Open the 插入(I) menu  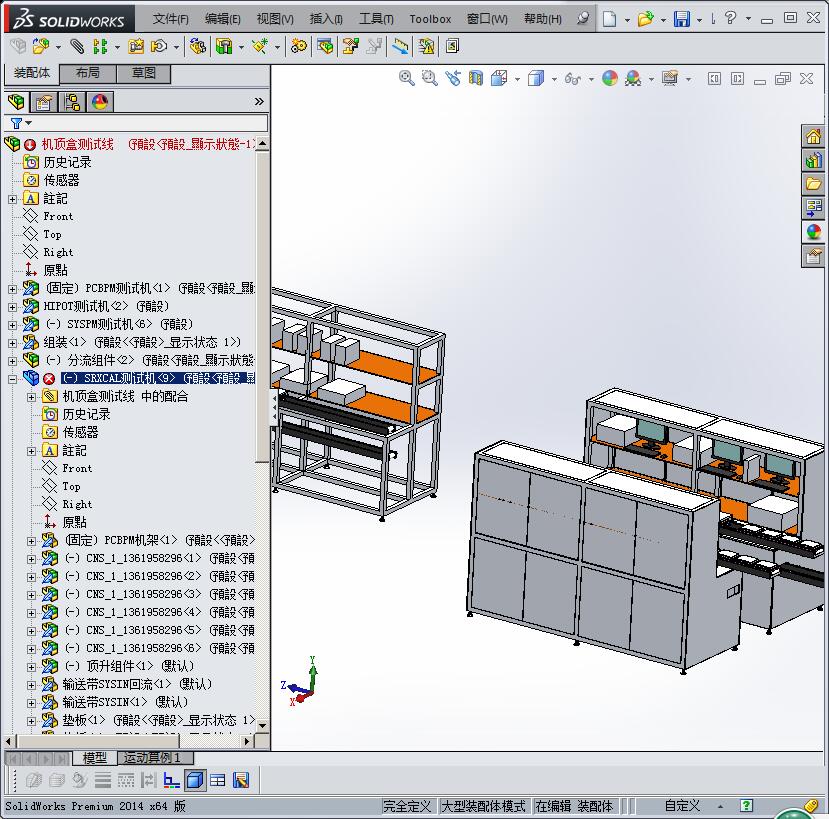326,19
